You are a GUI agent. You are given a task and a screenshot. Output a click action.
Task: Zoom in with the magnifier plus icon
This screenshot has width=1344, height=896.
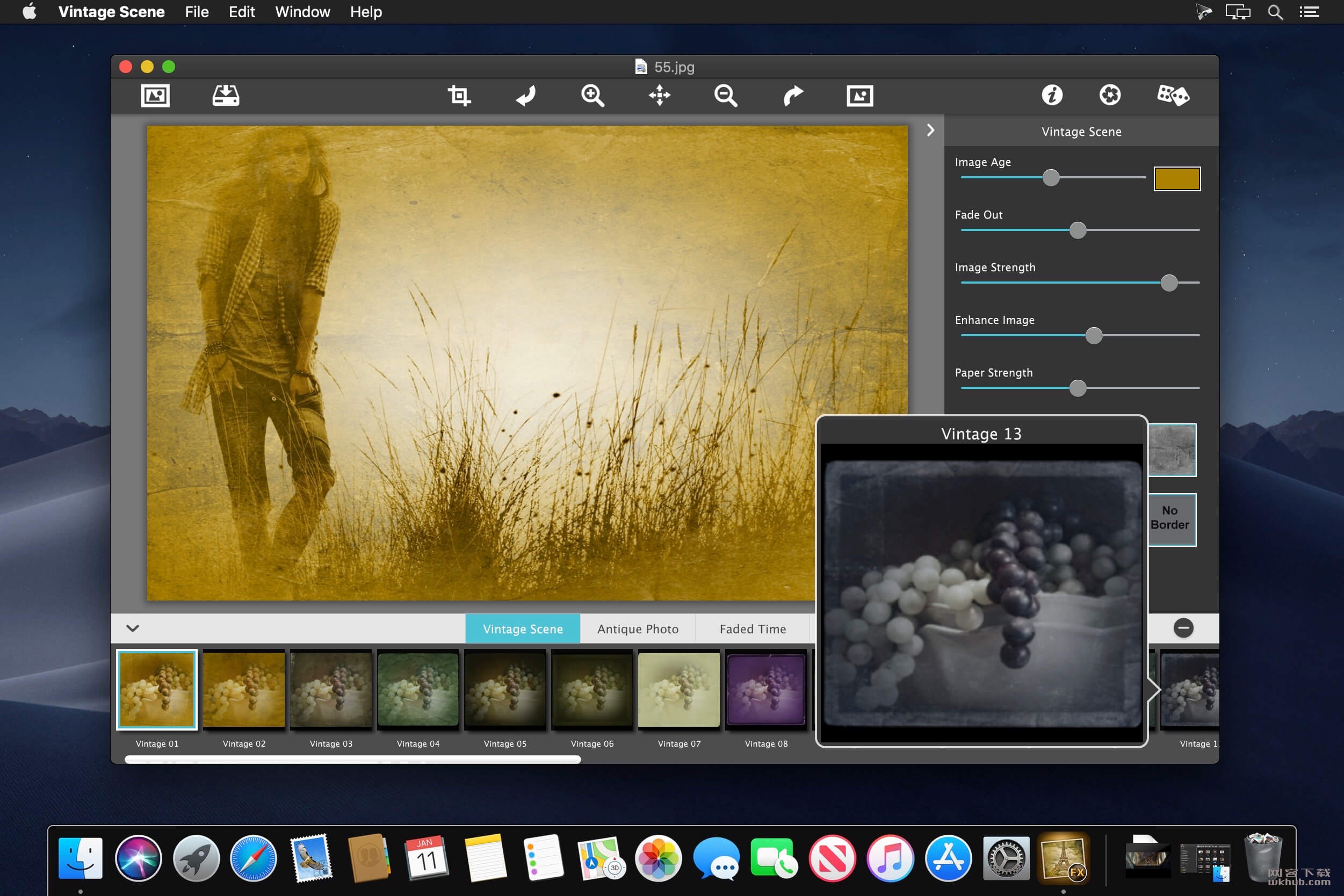(592, 96)
